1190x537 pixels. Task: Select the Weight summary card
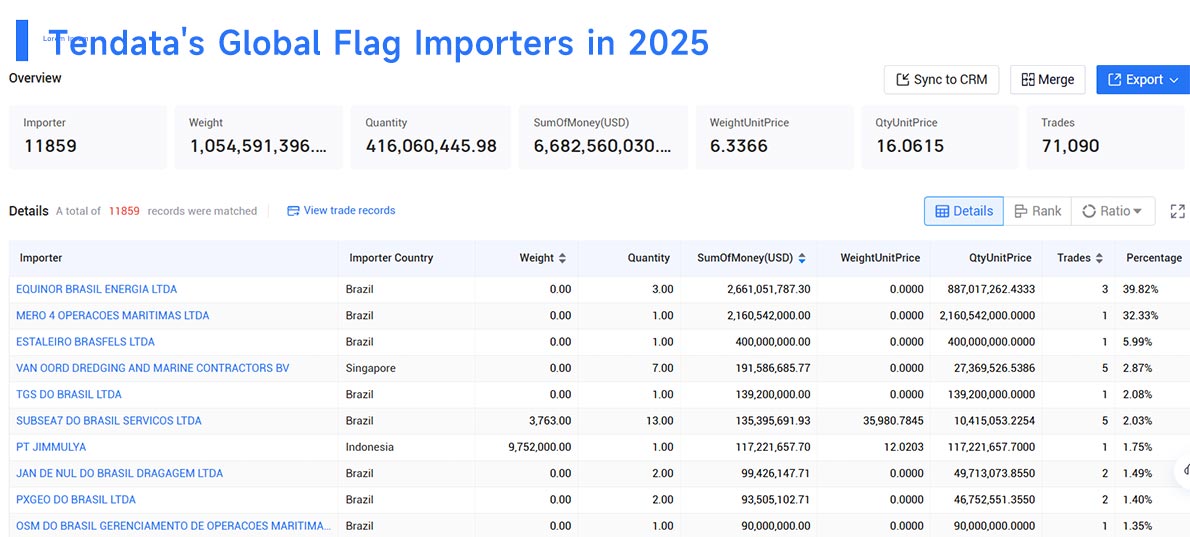coord(258,137)
